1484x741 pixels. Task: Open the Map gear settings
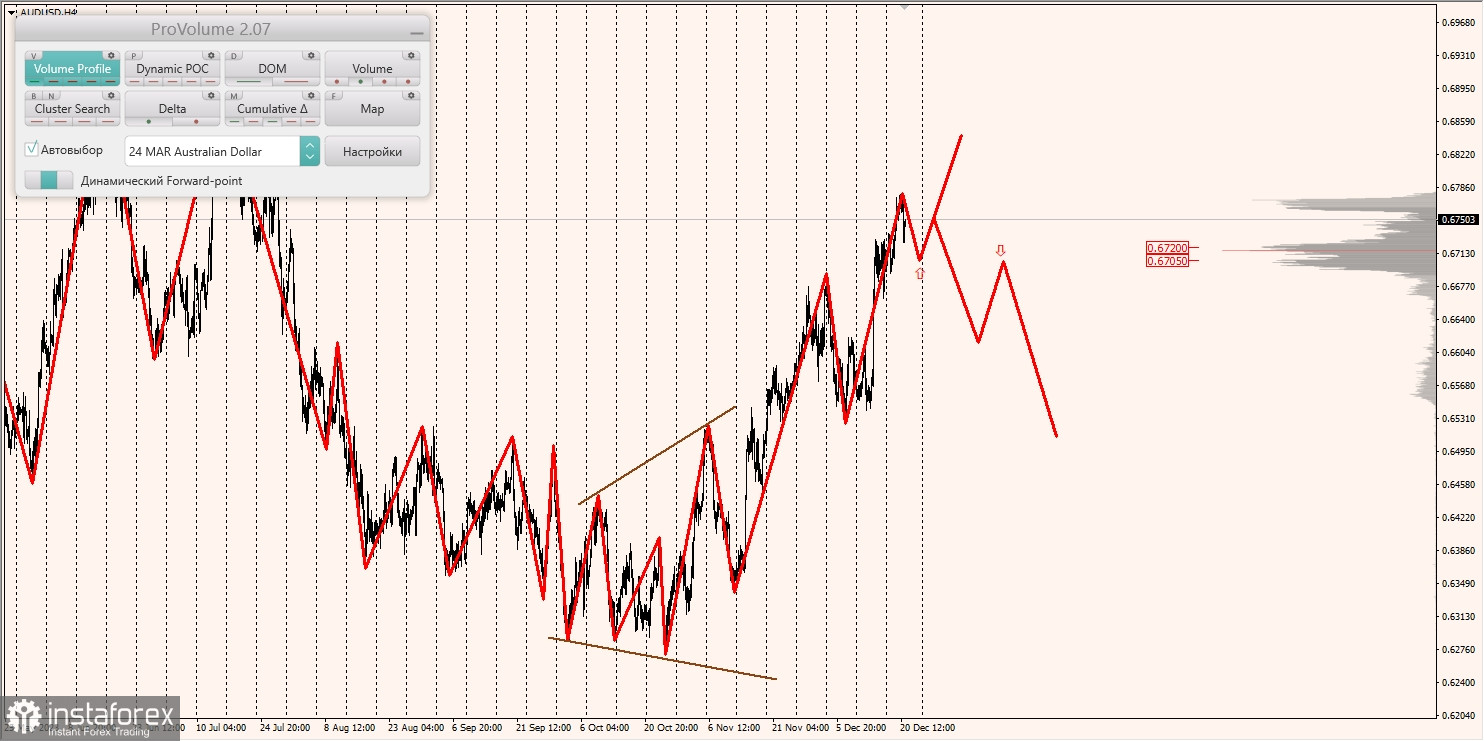click(x=411, y=96)
